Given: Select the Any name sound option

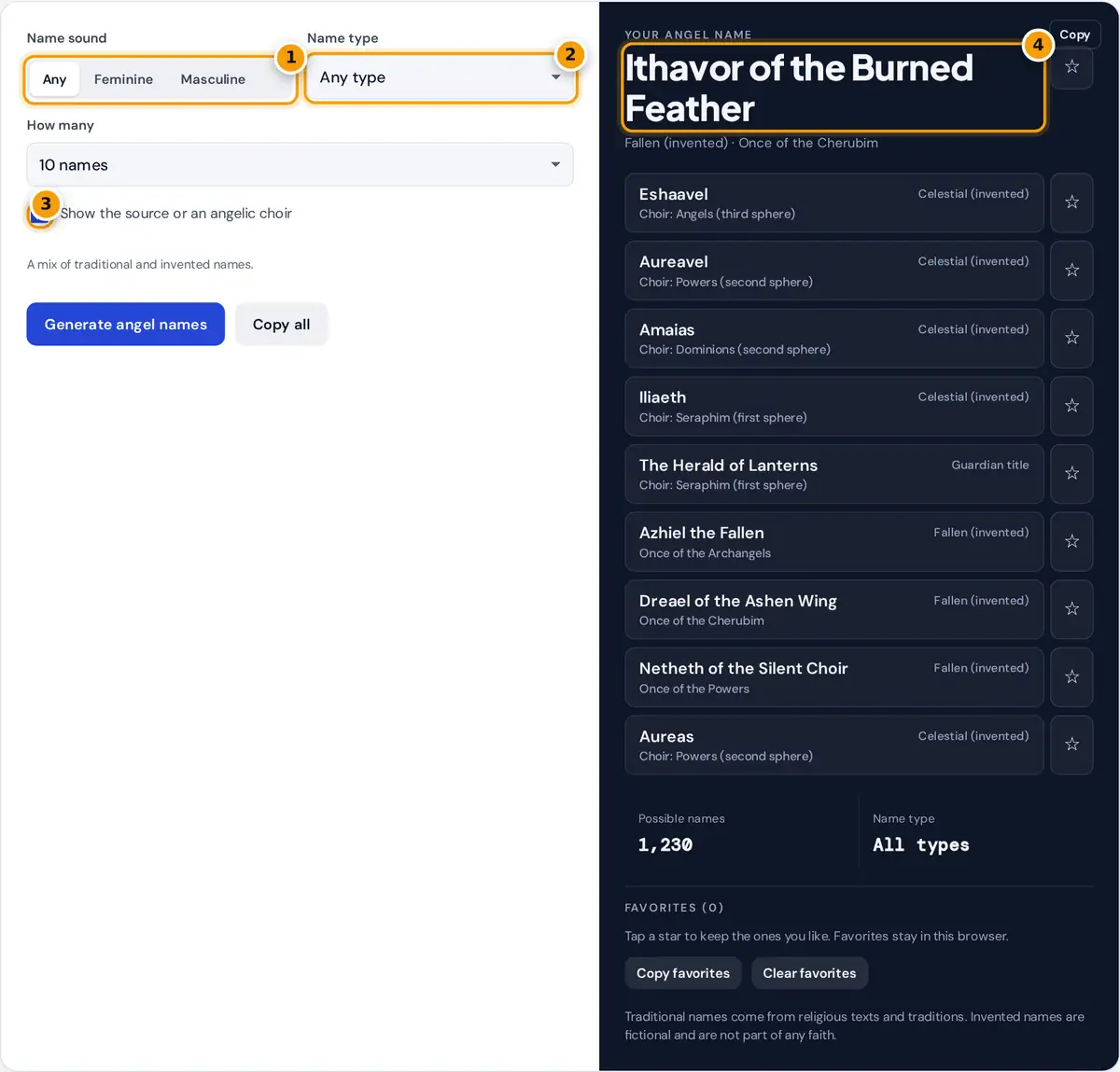Looking at the screenshot, I should (x=54, y=79).
